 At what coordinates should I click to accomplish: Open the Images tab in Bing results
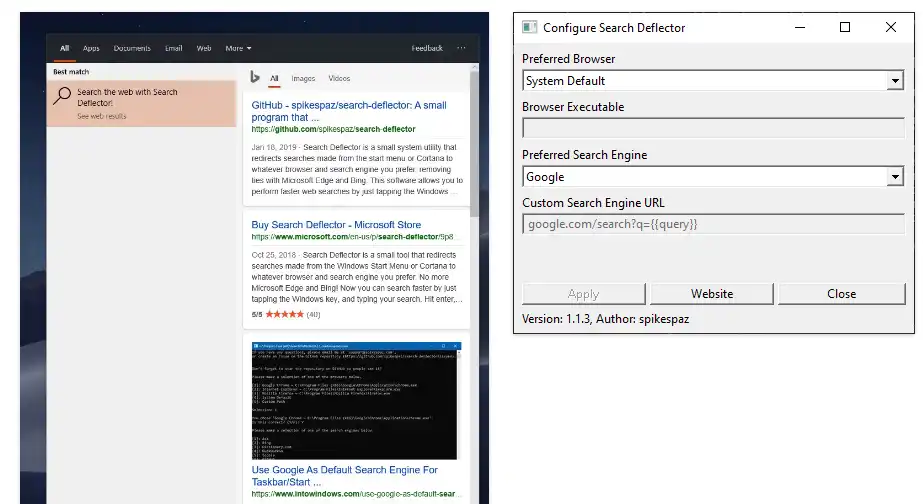[303, 78]
